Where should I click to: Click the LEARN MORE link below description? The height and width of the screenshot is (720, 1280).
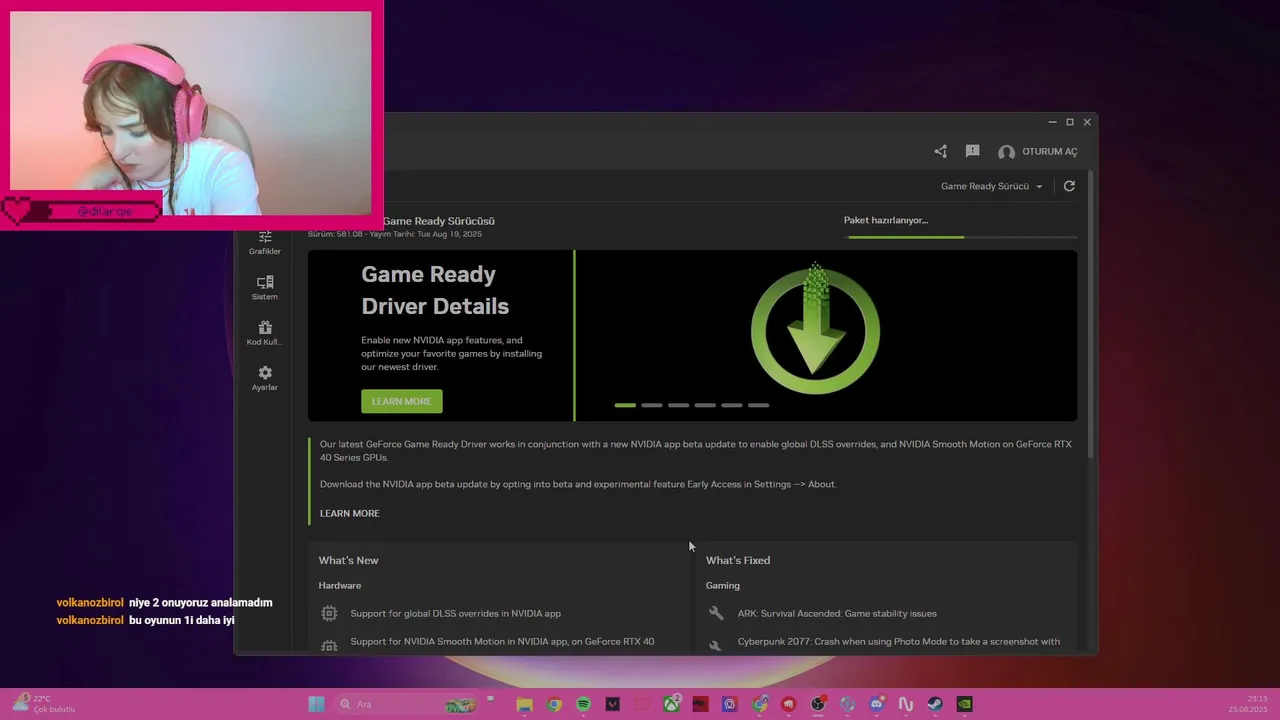pos(350,513)
